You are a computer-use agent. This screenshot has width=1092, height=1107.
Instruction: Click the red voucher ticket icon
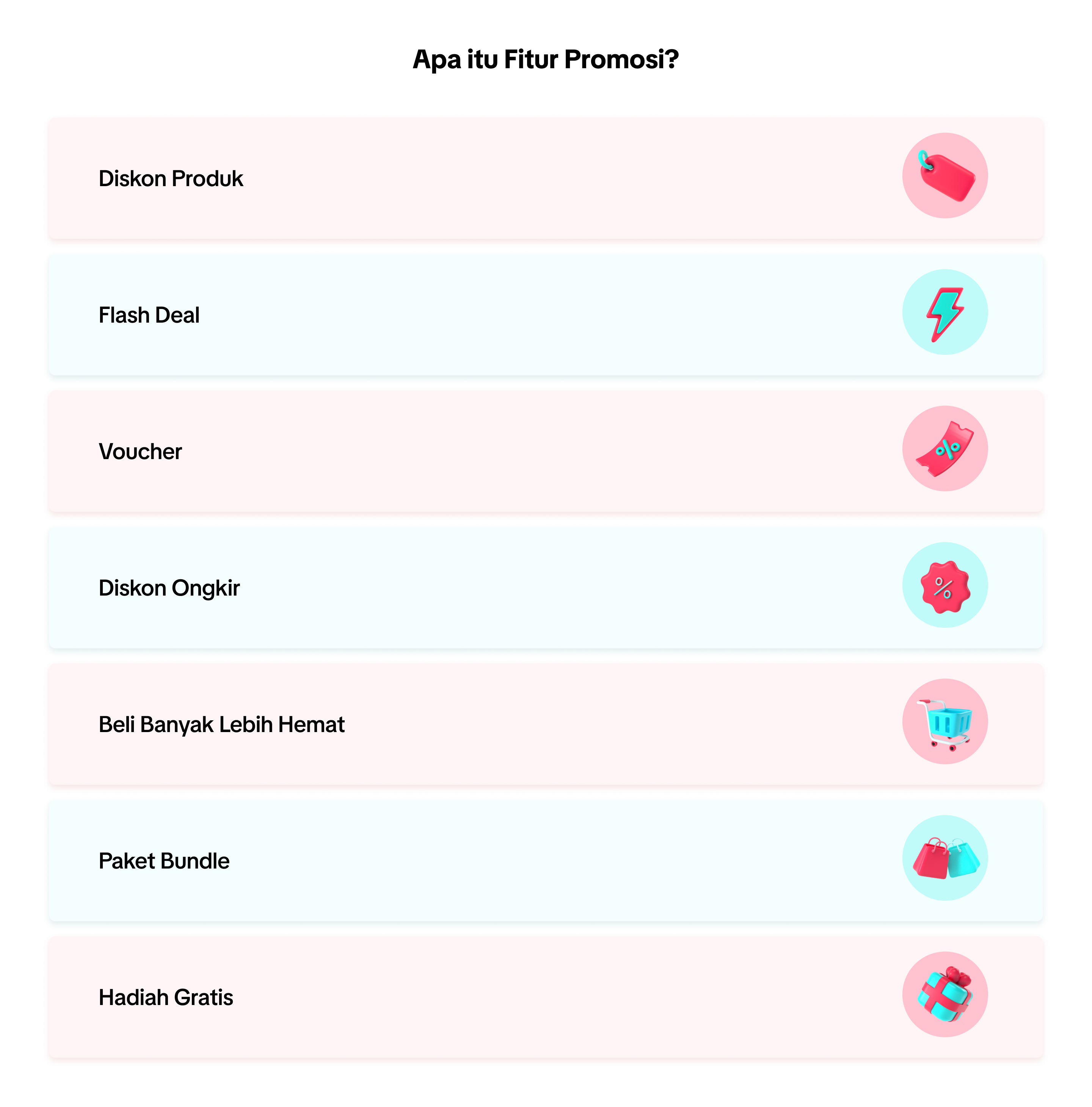point(945,449)
